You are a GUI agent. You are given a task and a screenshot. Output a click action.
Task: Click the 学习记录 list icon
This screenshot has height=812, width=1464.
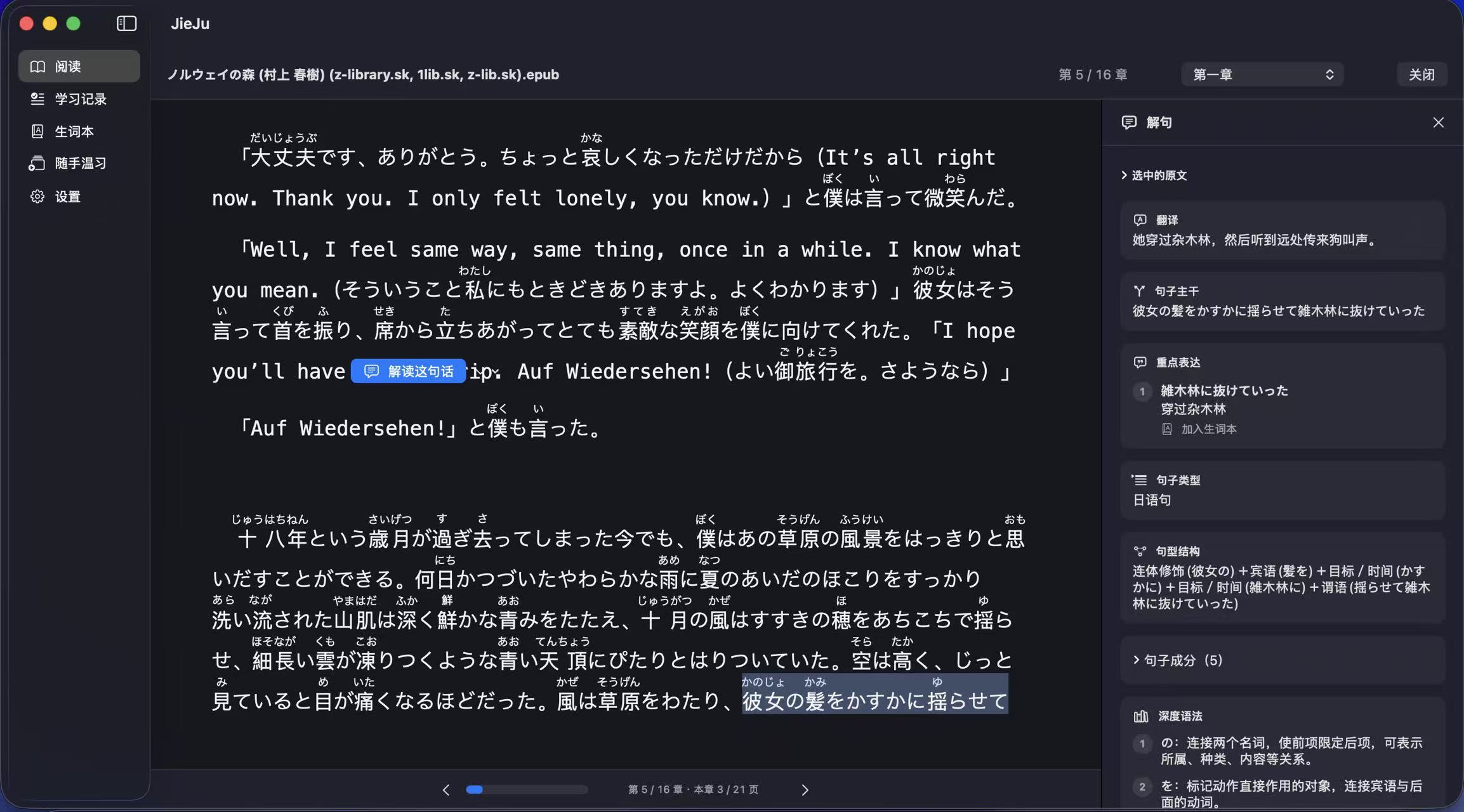[37, 99]
